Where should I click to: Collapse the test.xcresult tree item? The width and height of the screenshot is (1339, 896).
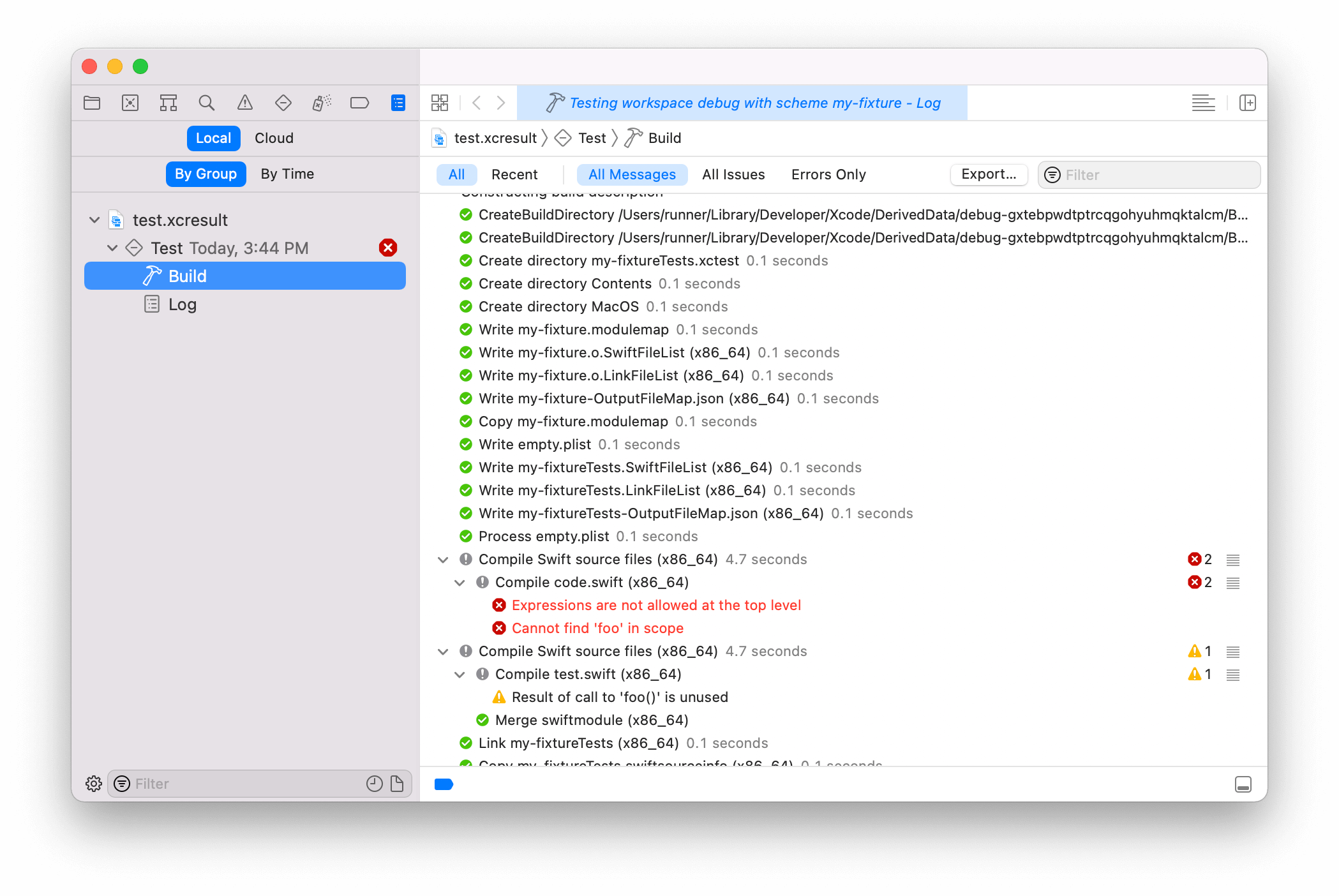[x=94, y=220]
